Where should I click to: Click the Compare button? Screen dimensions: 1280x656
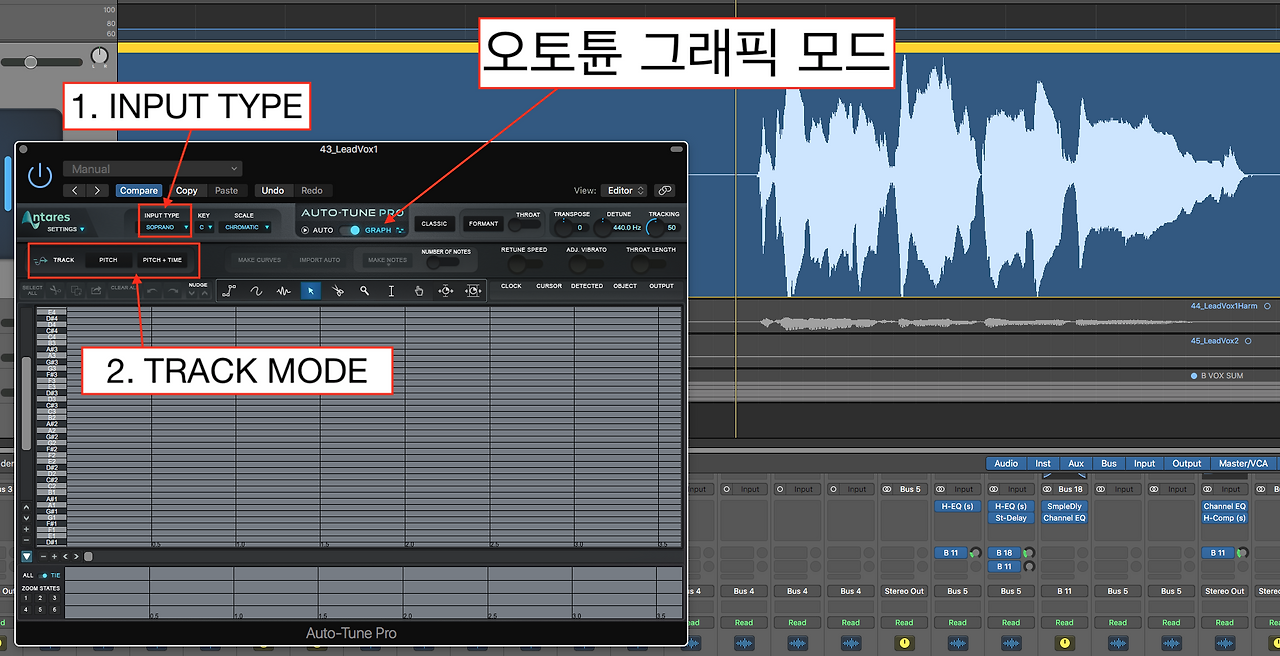139,190
